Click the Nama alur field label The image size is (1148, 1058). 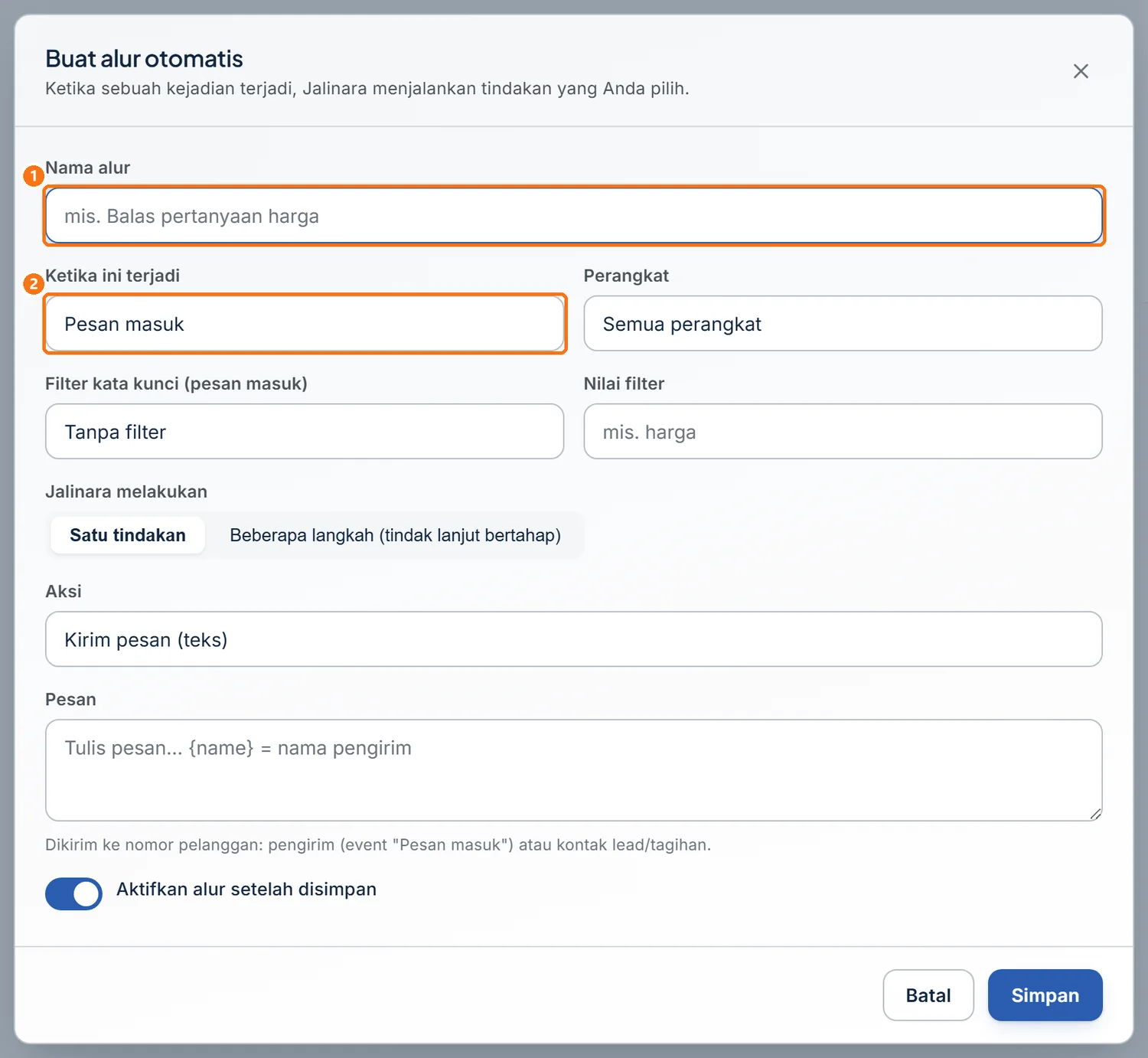[x=88, y=168]
